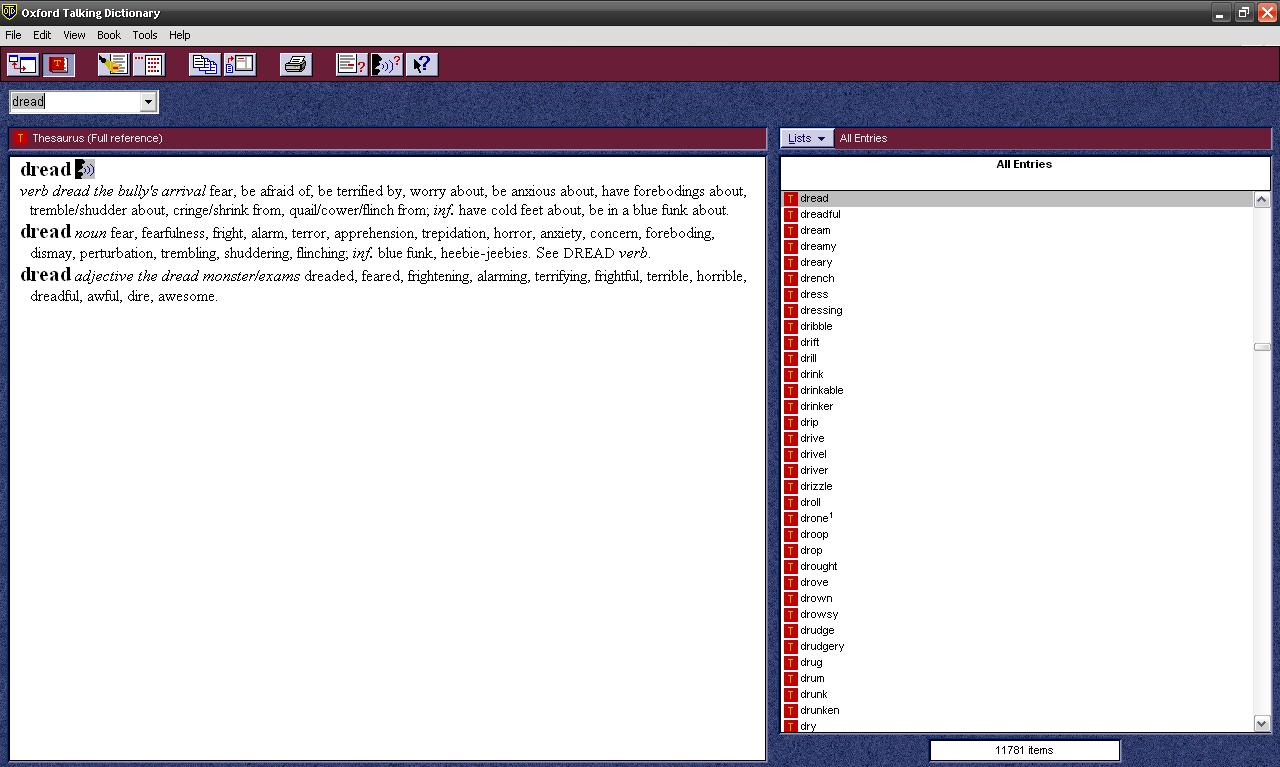Select 'drill' in the entries list
Image resolution: width=1280 pixels, height=767 pixels.
point(808,358)
